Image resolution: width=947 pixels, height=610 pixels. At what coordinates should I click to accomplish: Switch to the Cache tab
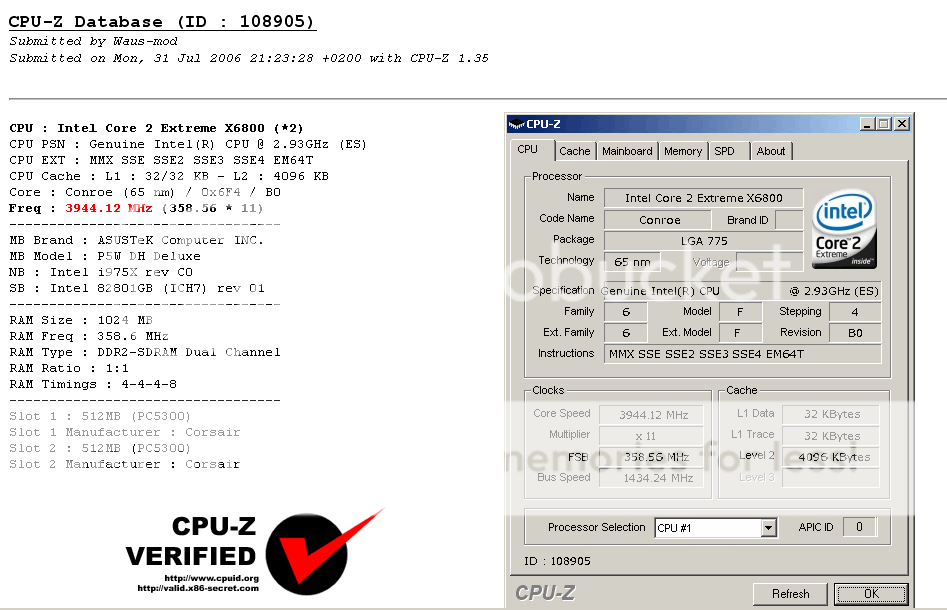tap(574, 150)
